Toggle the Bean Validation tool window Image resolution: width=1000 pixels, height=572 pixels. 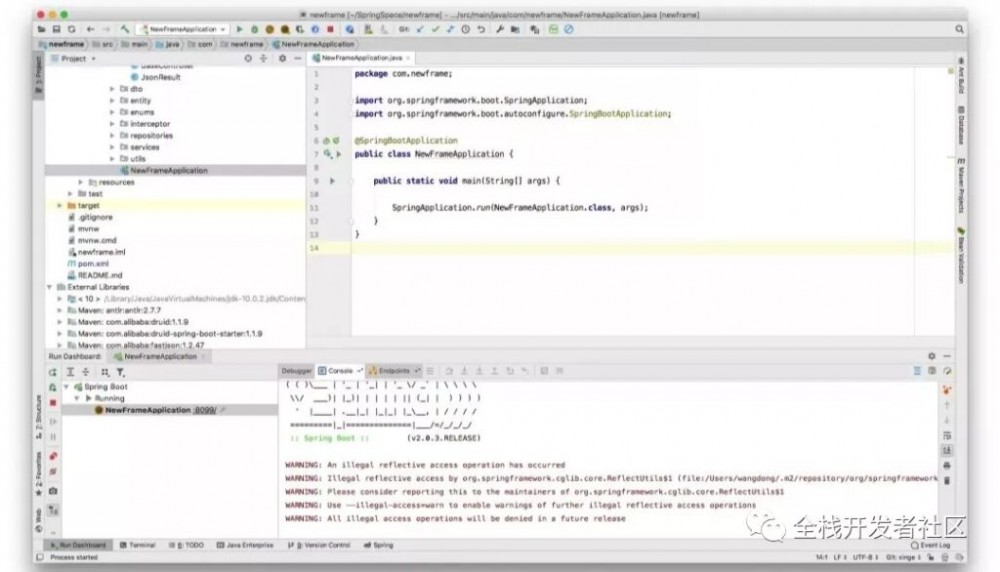pyautogui.click(x=960, y=255)
